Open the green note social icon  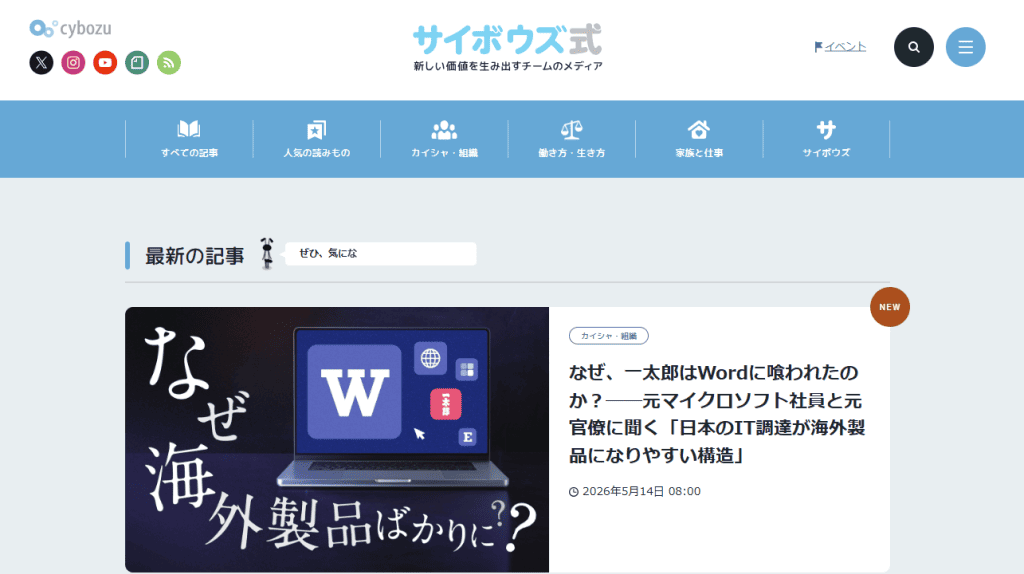click(137, 63)
